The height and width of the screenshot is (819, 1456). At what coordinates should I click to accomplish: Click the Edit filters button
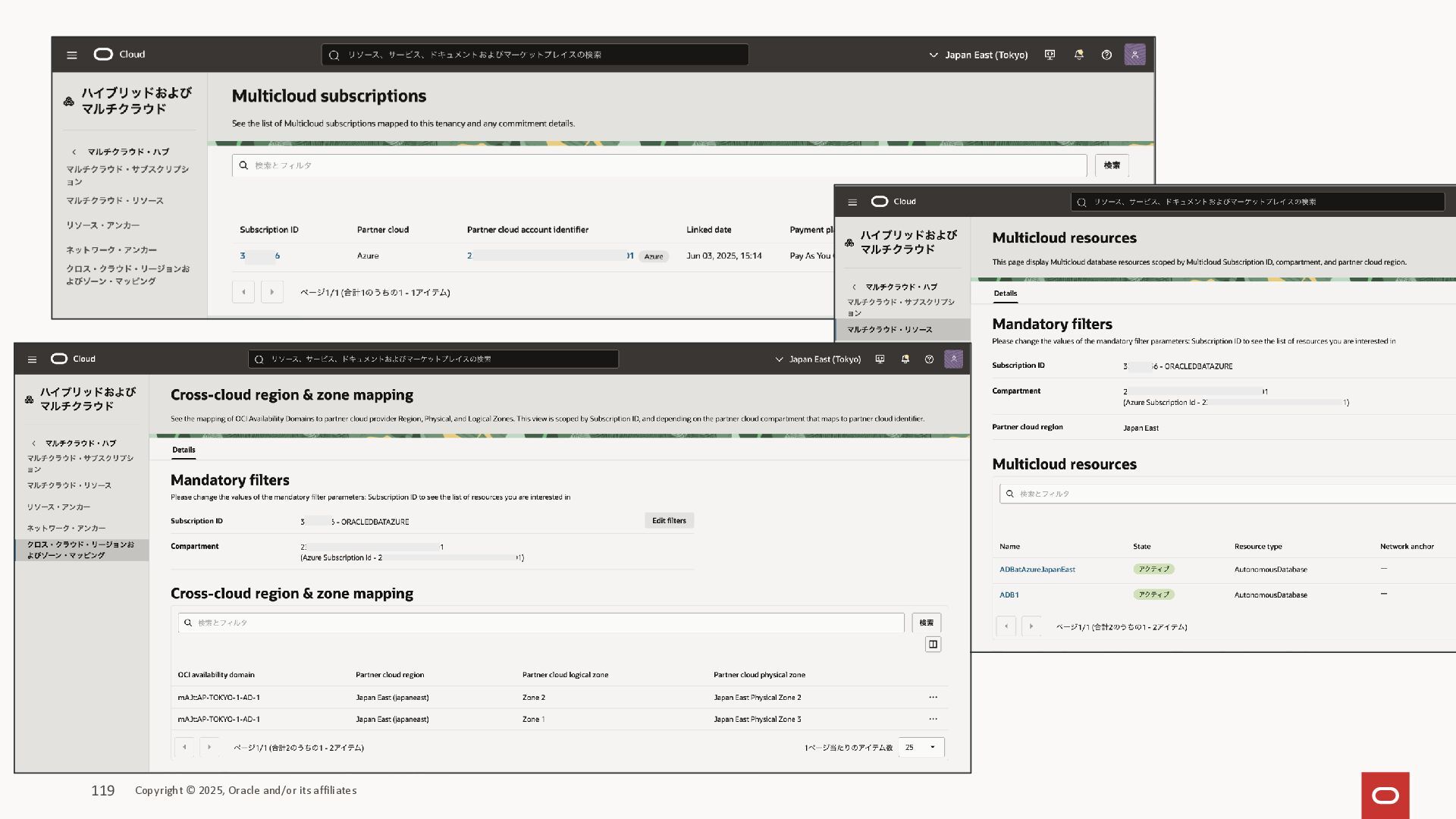669,520
